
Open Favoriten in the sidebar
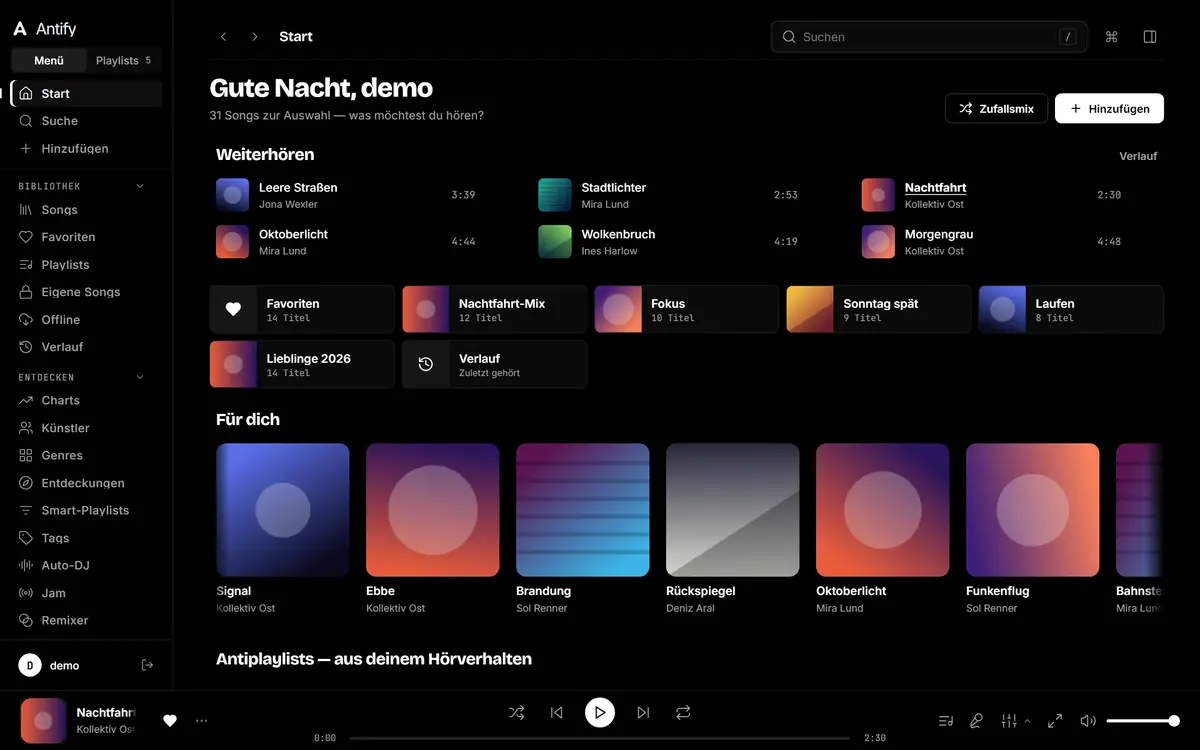point(86,237)
